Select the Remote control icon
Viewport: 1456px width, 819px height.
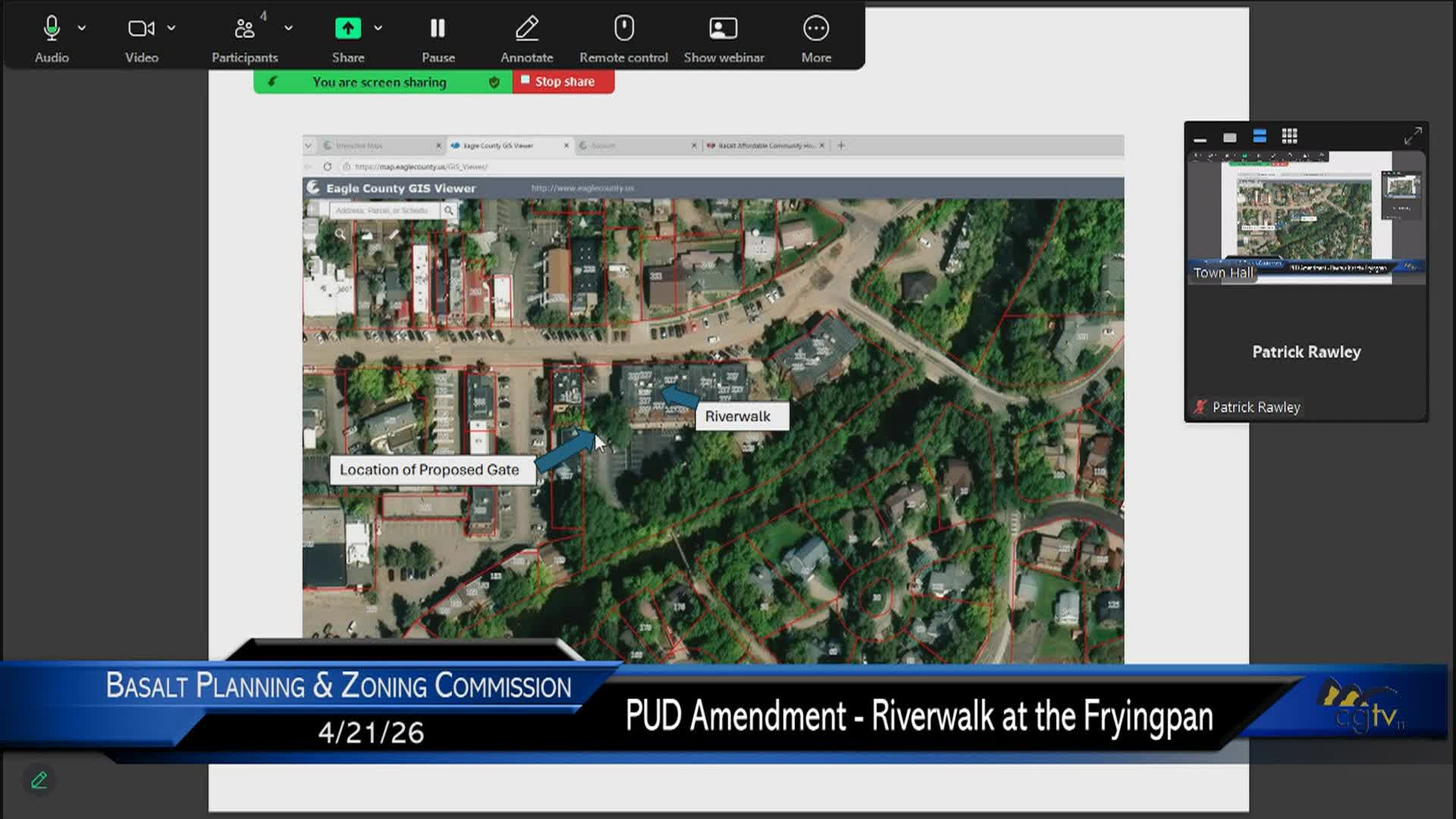point(623,27)
